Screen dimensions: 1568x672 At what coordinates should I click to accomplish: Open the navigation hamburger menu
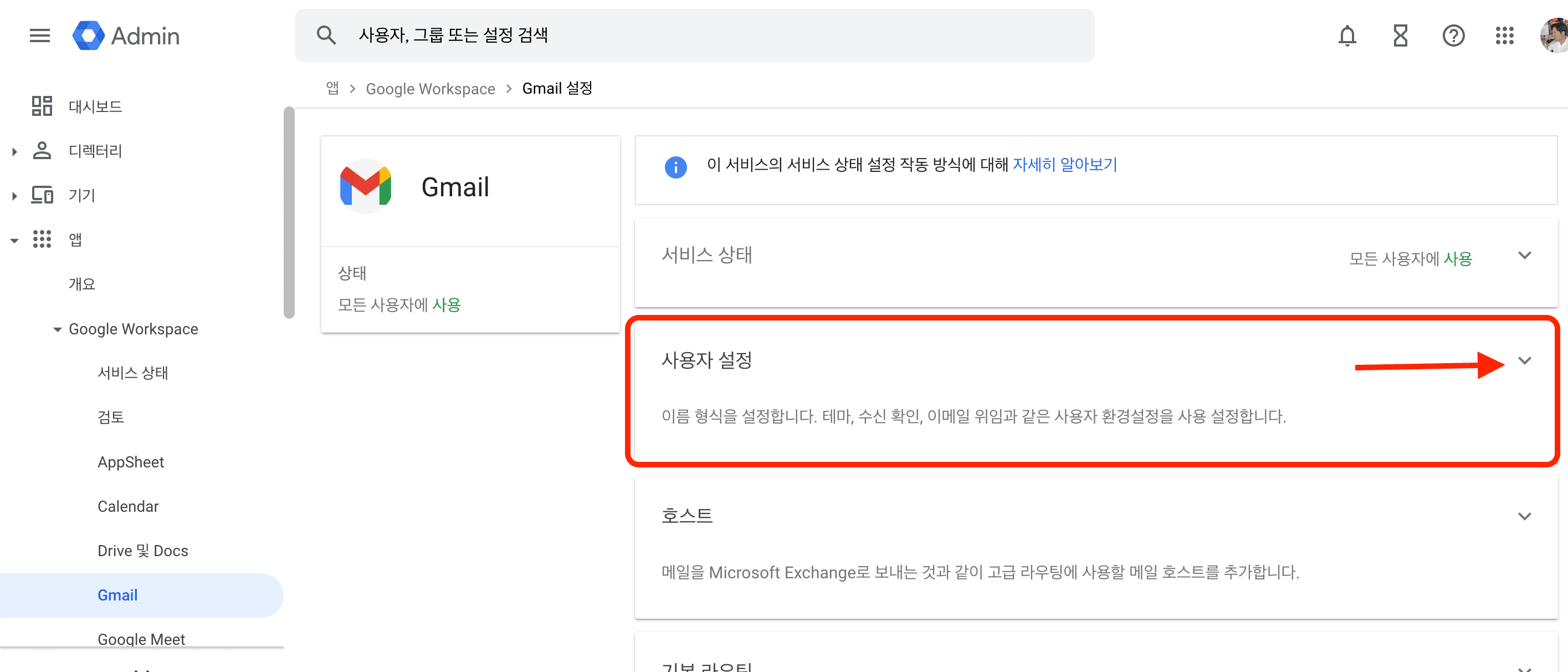(39, 35)
